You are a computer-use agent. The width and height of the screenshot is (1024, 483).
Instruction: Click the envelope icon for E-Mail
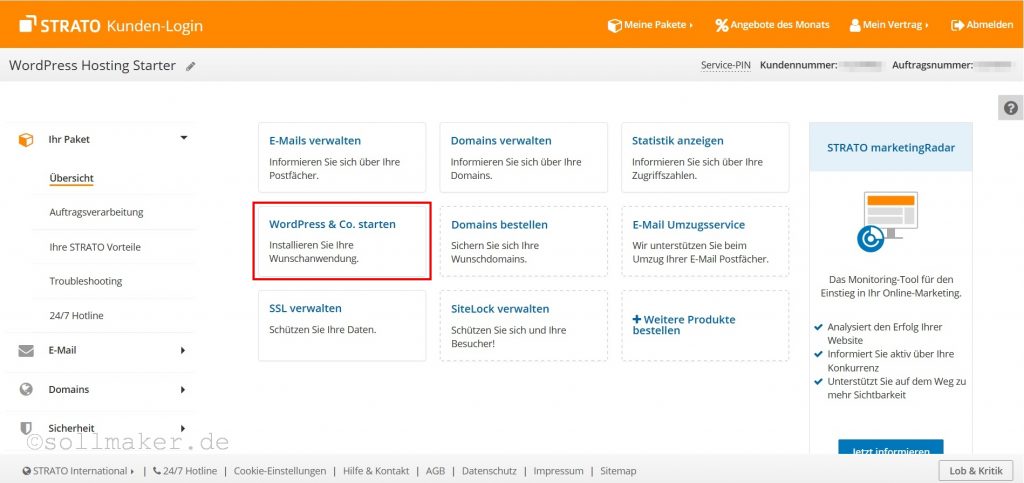(x=26, y=351)
